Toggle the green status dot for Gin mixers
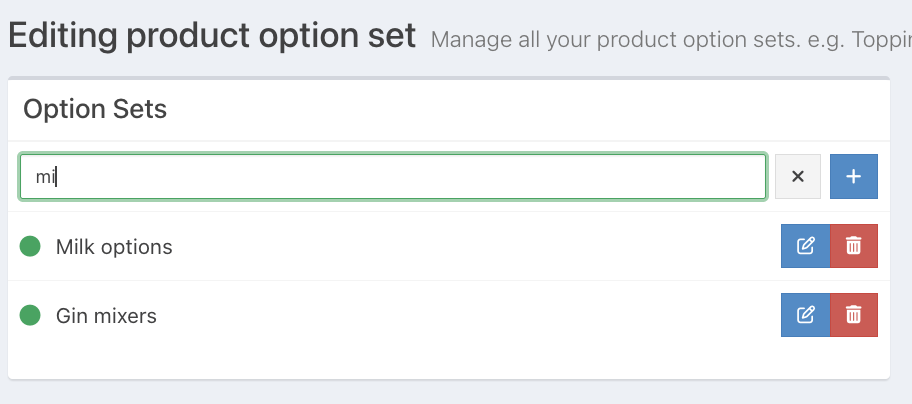The height and width of the screenshot is (404, 912). pyautogui.click(x=30, y=315)
